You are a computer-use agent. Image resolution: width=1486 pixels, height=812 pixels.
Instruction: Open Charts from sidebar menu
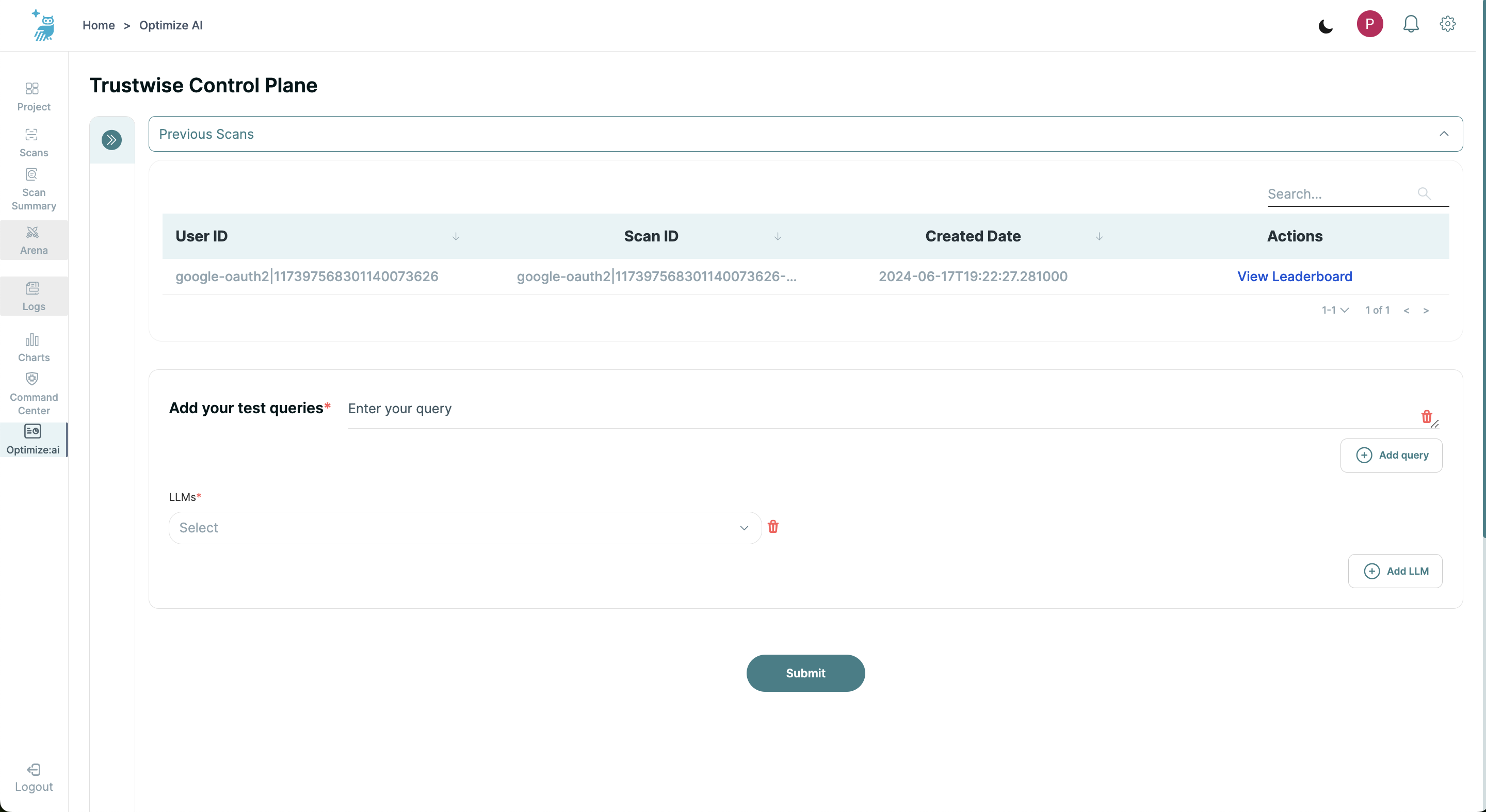coord(34,347)
